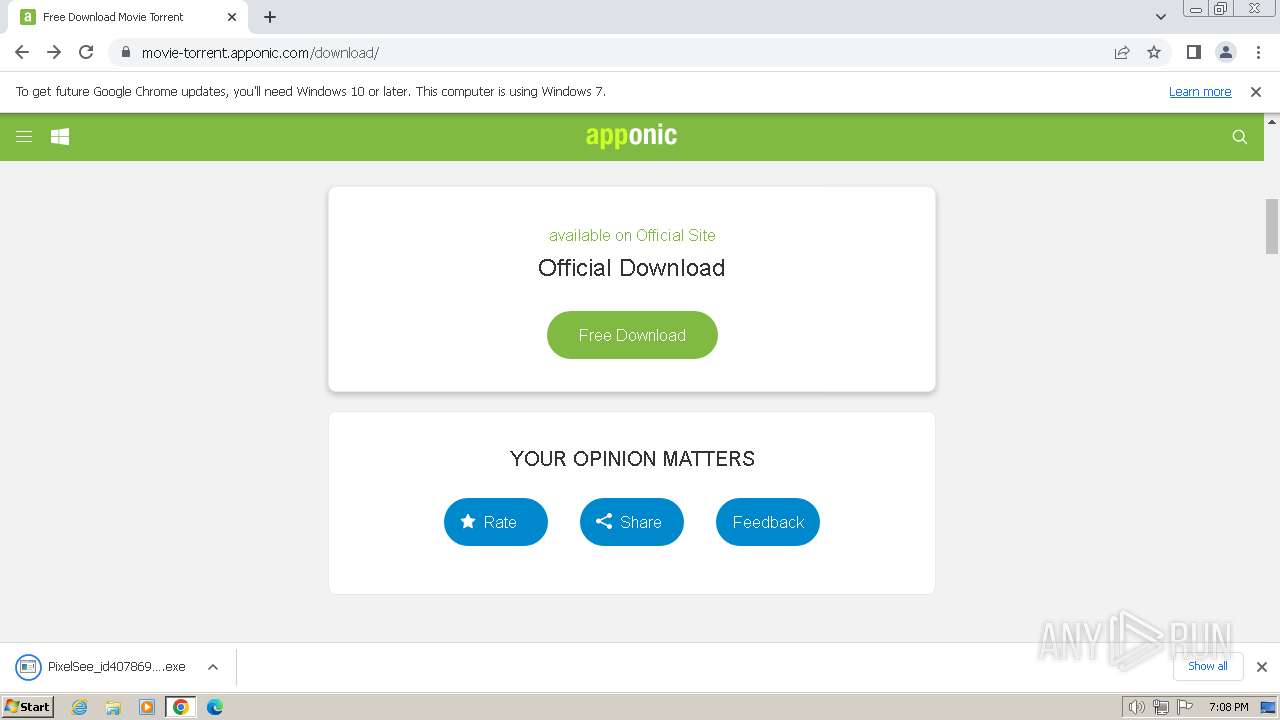Close the downloads shelf
The height and width of the screenshot is (720, 1280).
click(x=1262, y=667)
